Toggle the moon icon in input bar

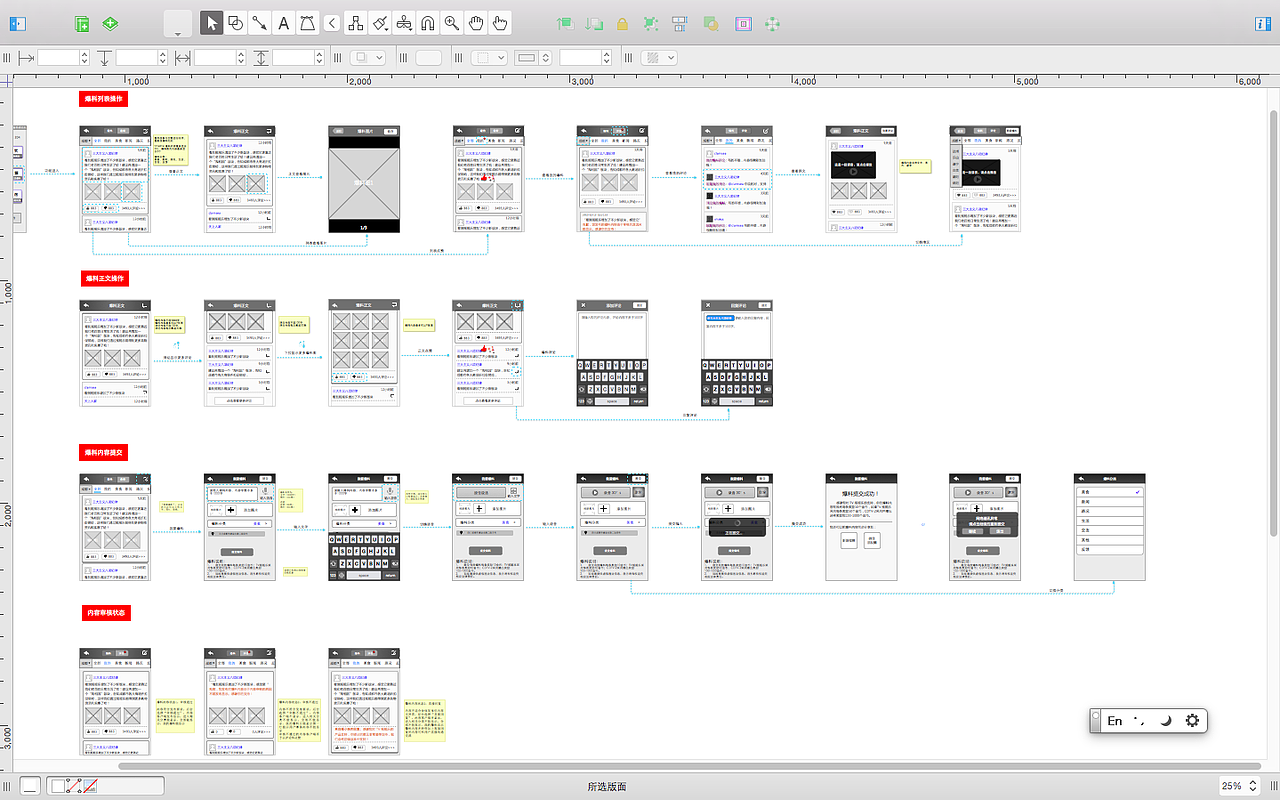(1166, 720)
